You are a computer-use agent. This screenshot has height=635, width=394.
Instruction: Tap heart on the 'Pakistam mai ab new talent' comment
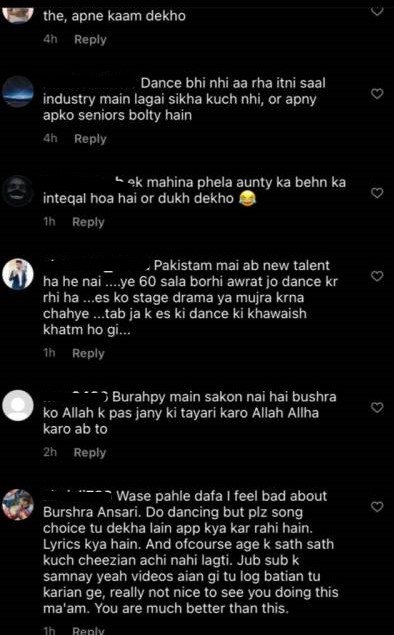coord(377,276)
